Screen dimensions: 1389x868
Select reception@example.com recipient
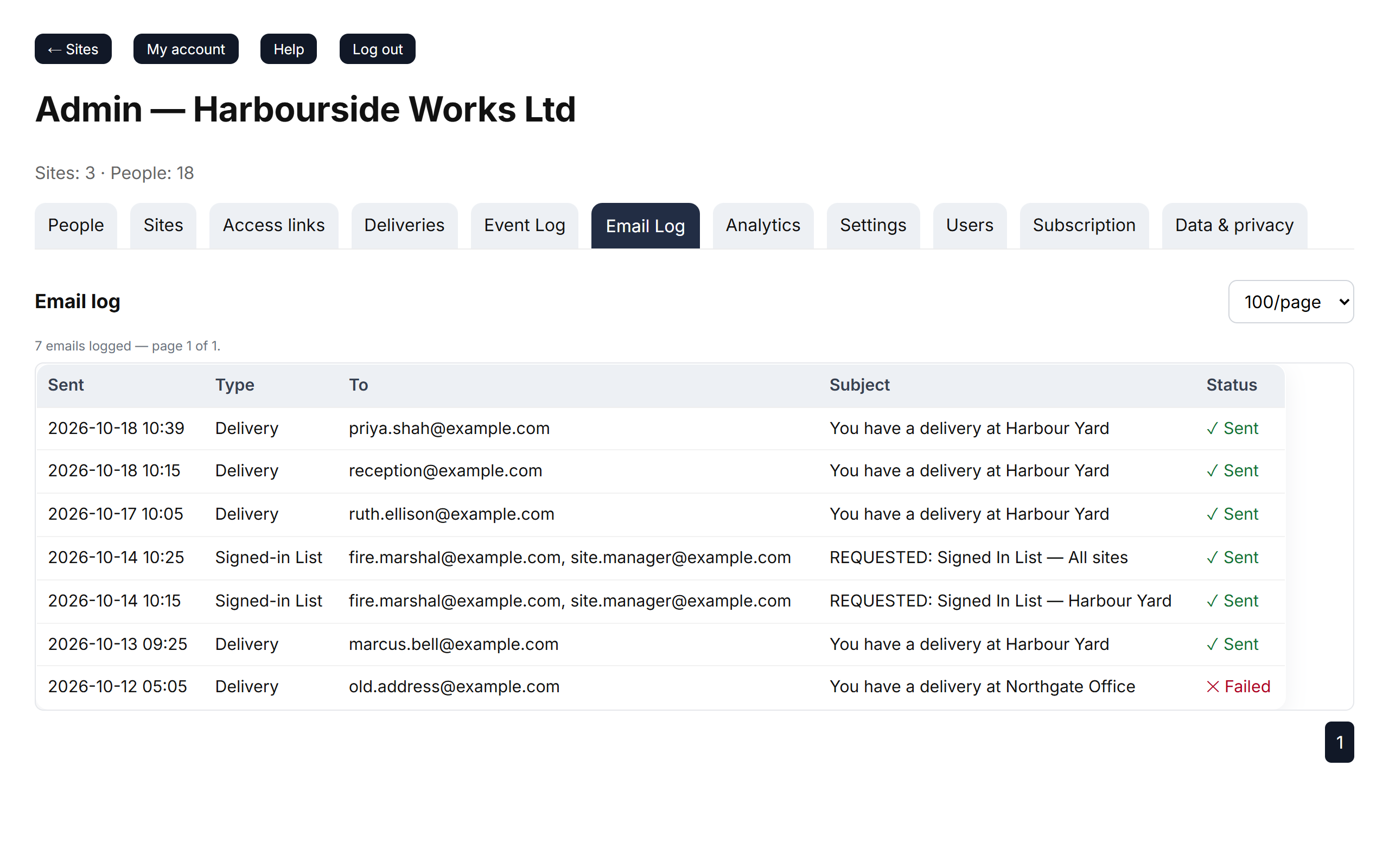(x=445, y=471)
